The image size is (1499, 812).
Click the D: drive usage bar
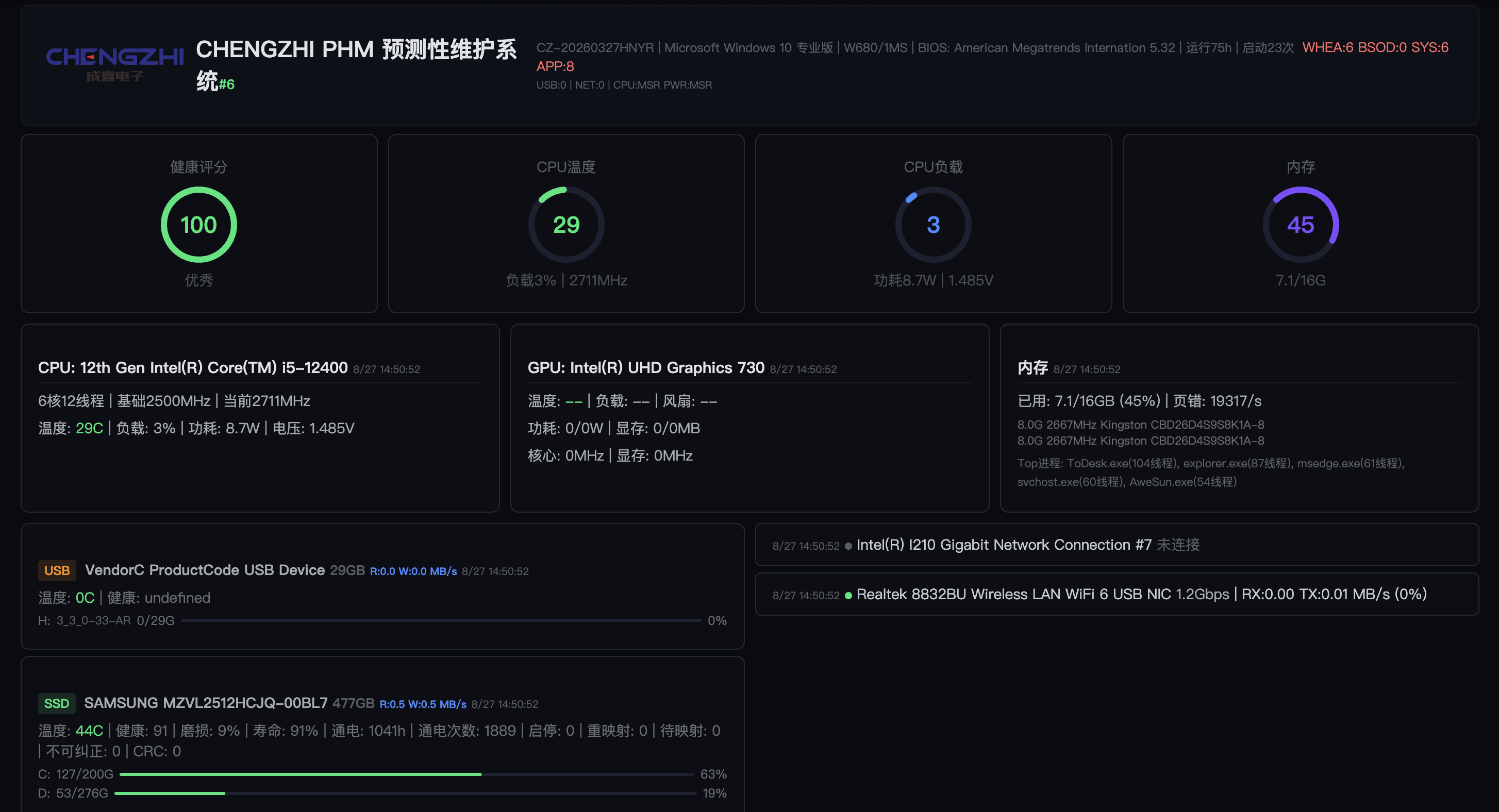(406, 793)
